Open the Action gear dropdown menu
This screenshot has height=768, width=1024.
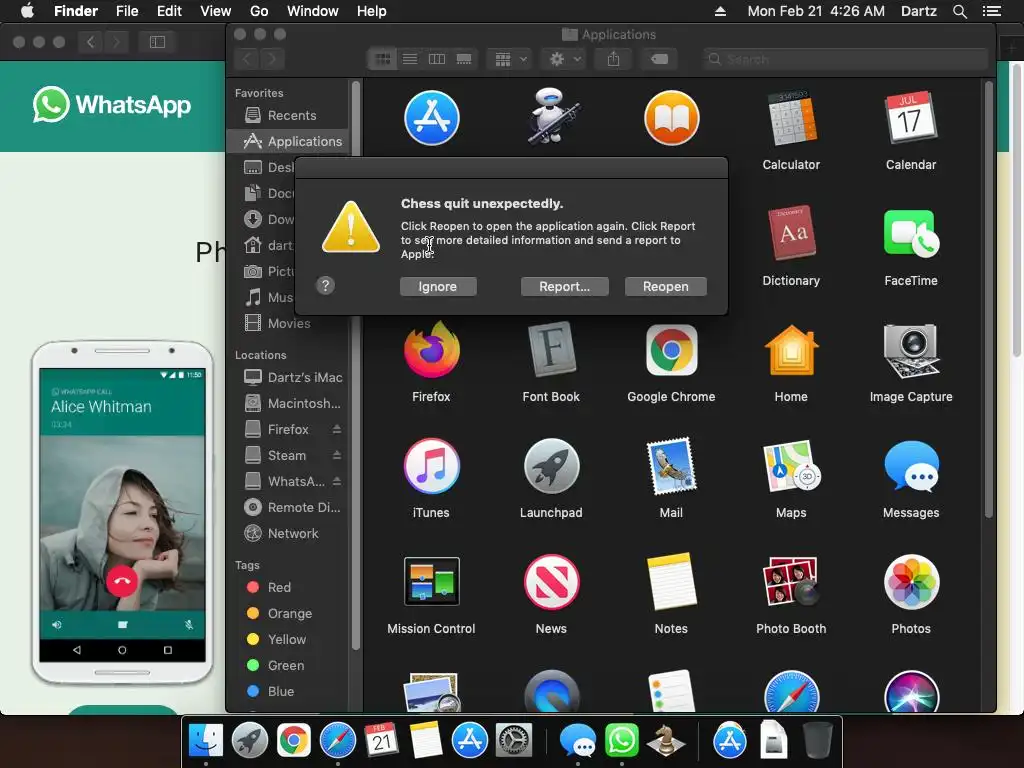tap(564, 59)
